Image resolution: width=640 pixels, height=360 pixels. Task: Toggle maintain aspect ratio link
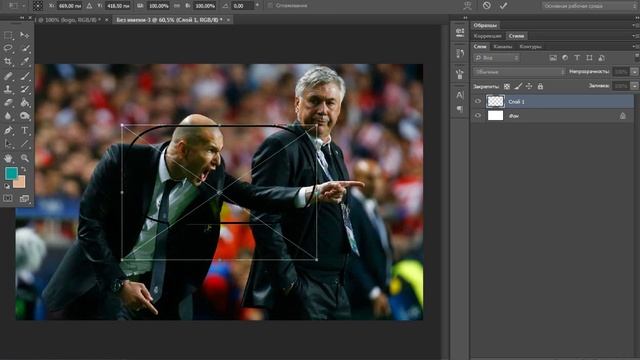[177, 6]
